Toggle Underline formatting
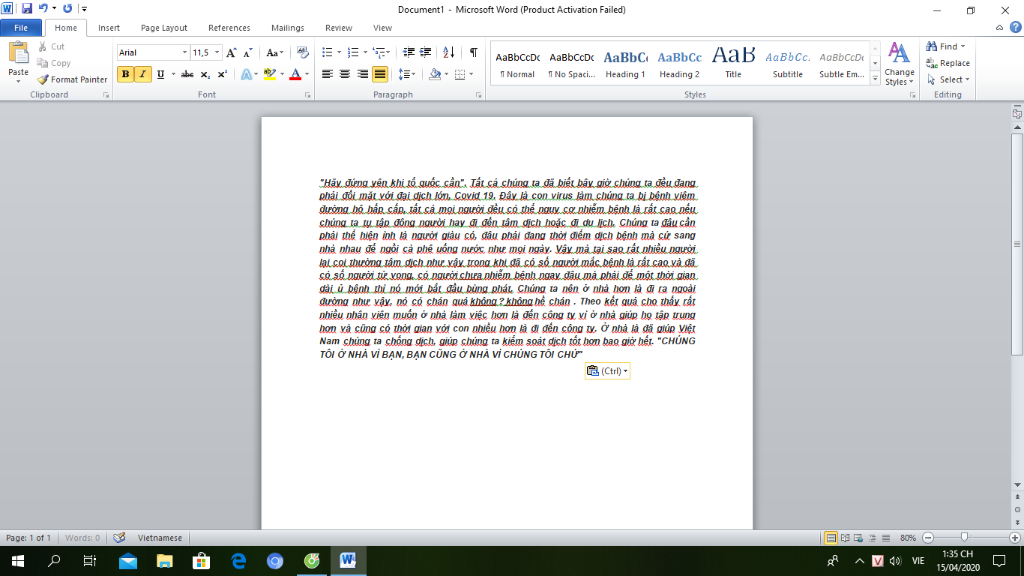The image size is (1024, 576). (160, 74)
